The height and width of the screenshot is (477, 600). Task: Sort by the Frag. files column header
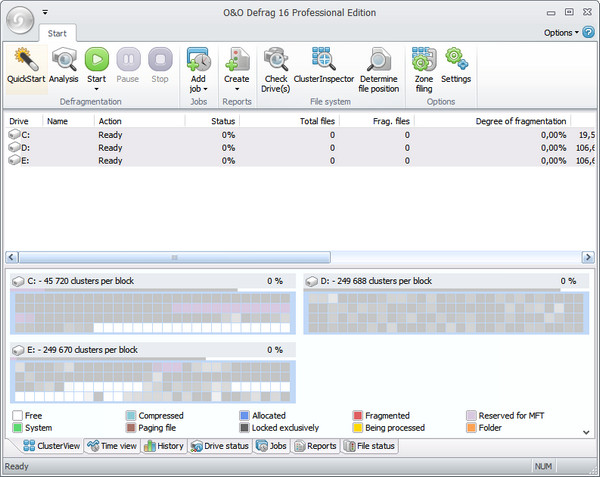(x=377, y=121)
